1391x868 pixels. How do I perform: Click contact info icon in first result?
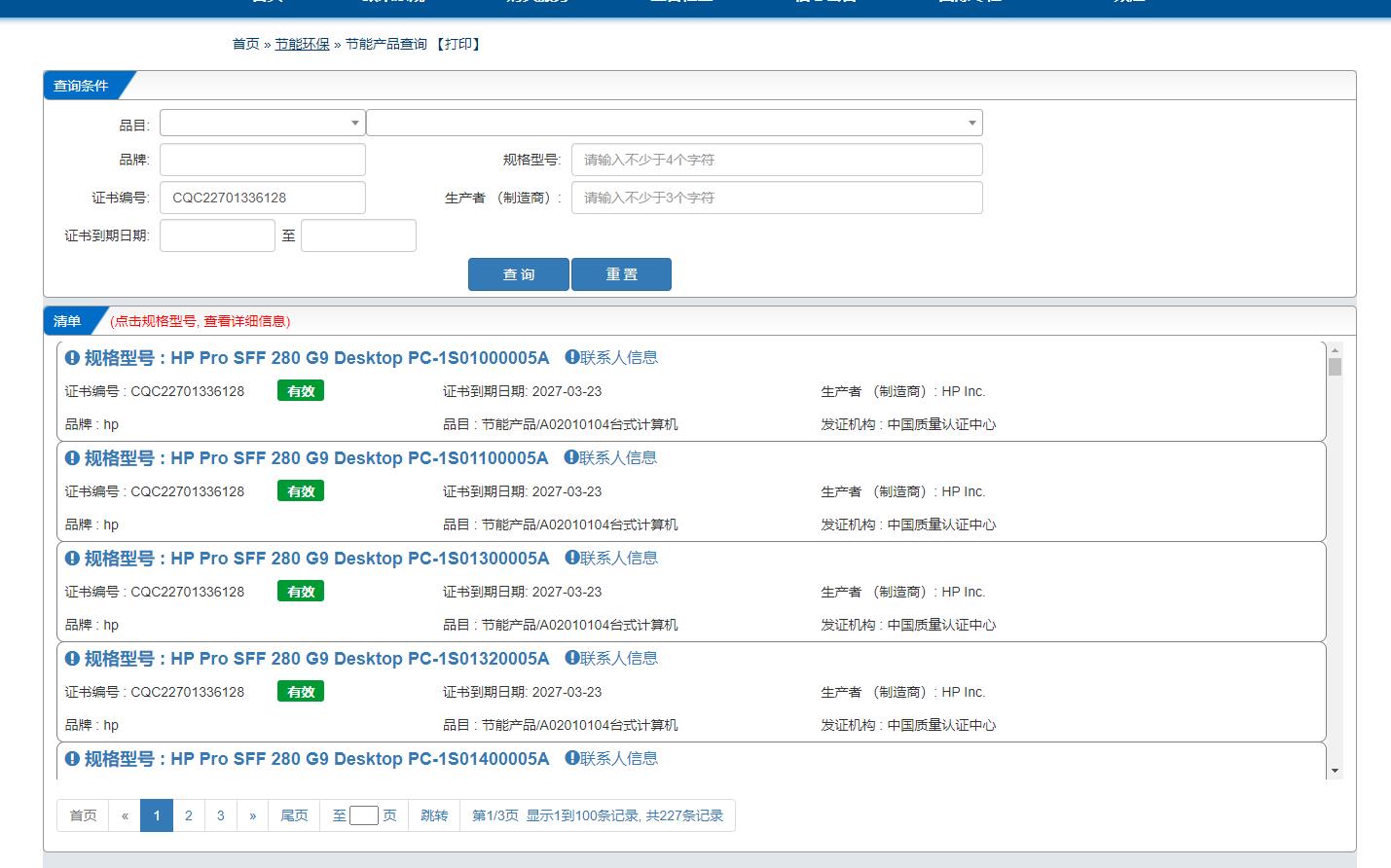pos(572,357)
